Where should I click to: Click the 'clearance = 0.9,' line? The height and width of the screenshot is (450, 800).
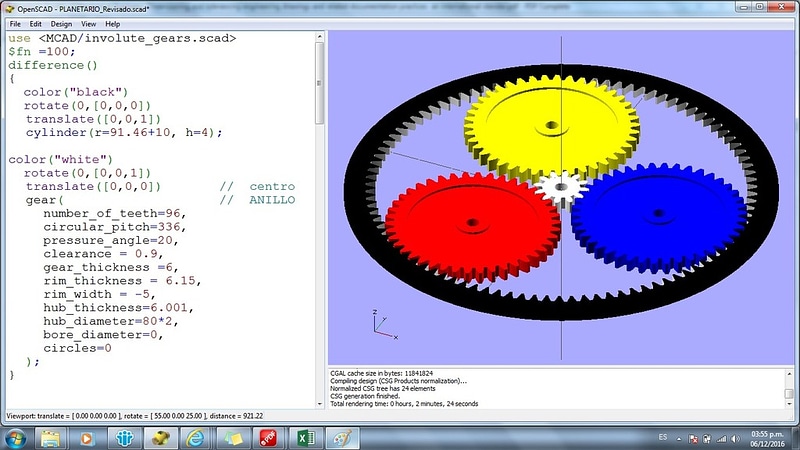click(x=103, y=254)
